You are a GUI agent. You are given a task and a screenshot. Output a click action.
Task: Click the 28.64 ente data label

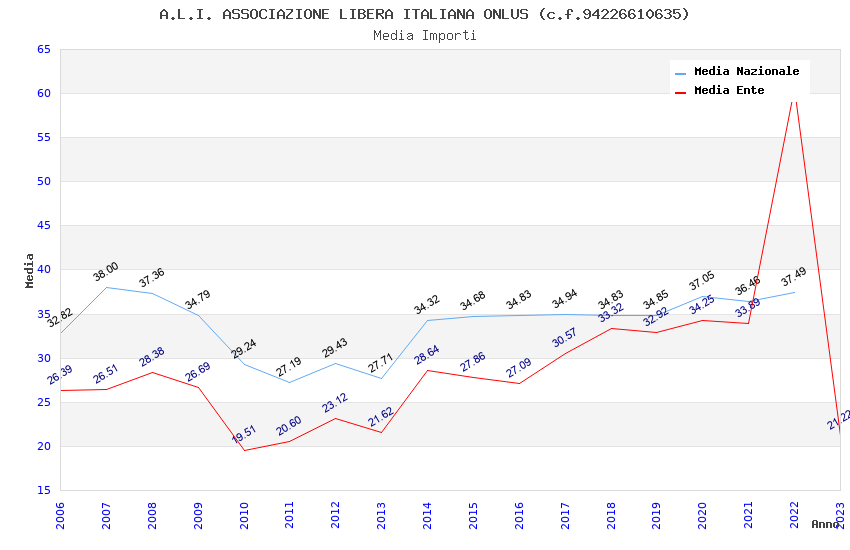427,355
